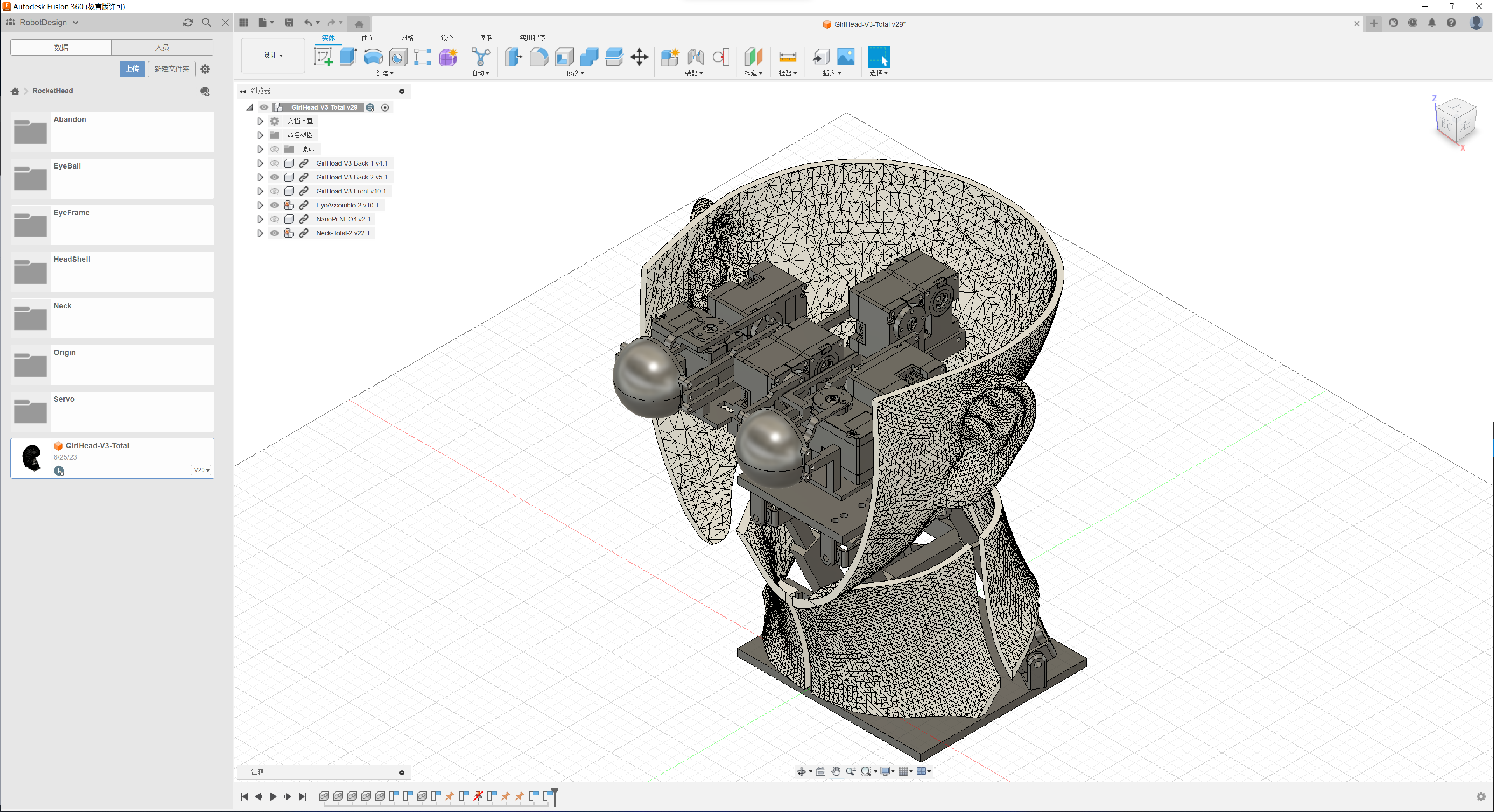Select the Offset Face tool
Screen dimensions: 1494x812
click(x=614, y=57)
